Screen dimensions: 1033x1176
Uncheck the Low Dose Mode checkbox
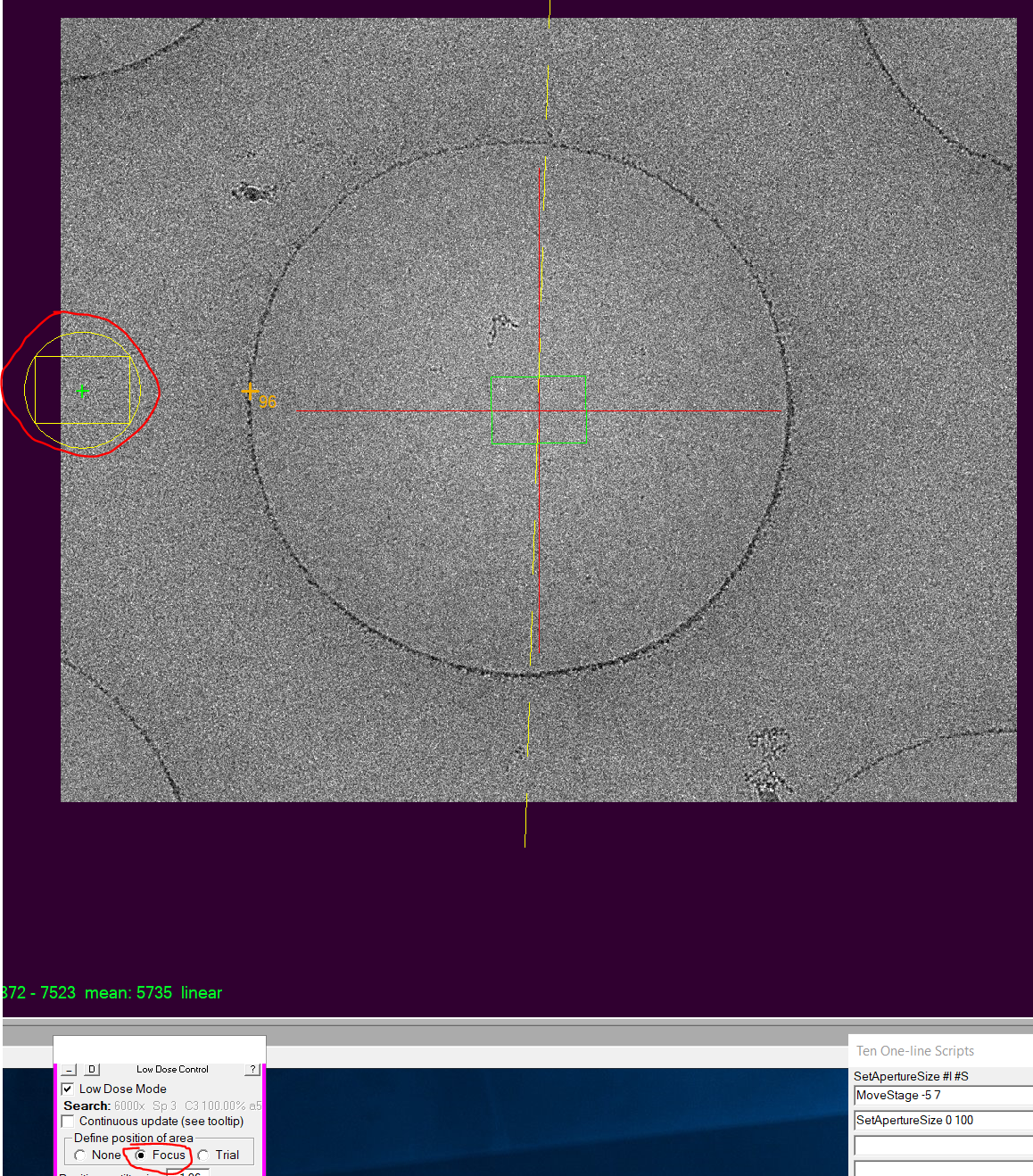[x=68, y=1089]
